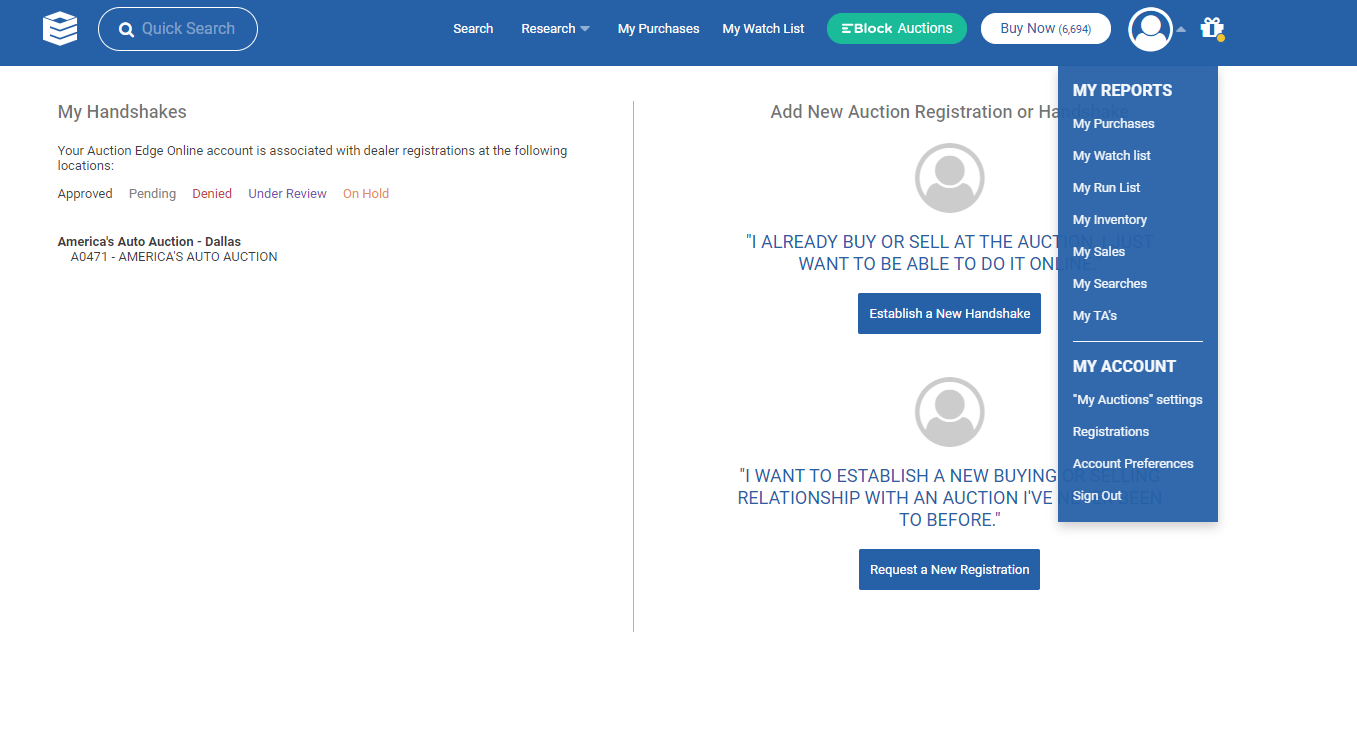This screenshot has width=1357, height=748.
Task: Toggle the Pending handshake filter
Action: 152,193
